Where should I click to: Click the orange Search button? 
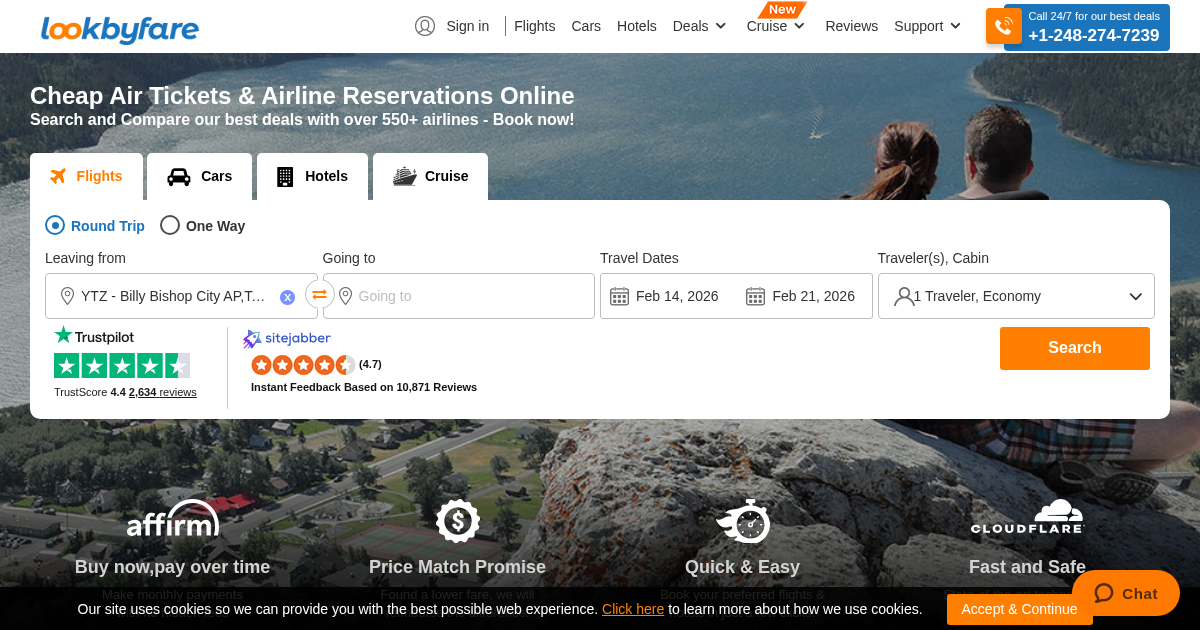1075,348
